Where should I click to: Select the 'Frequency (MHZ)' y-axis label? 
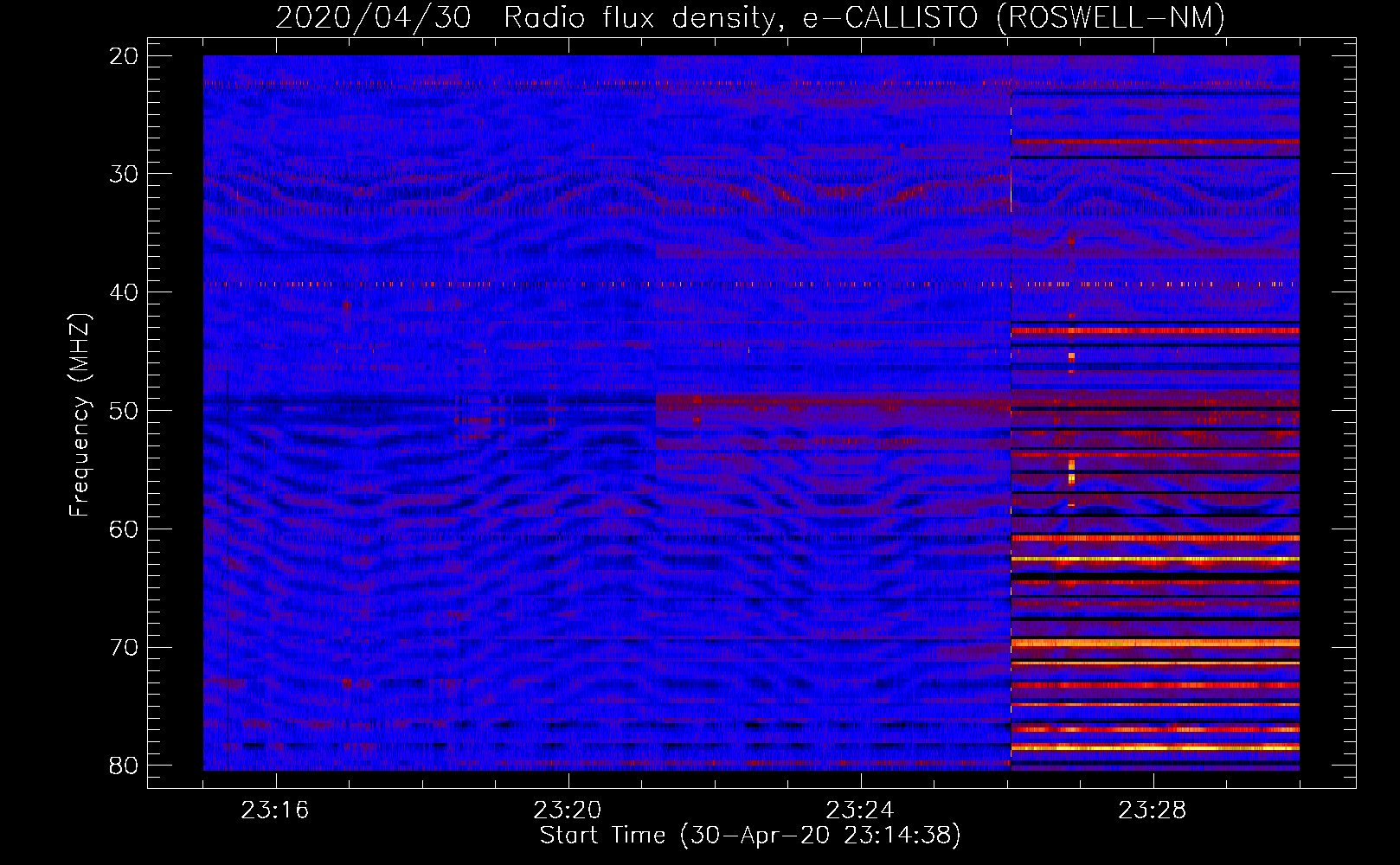pyautogui.click(x=80, y=415)
